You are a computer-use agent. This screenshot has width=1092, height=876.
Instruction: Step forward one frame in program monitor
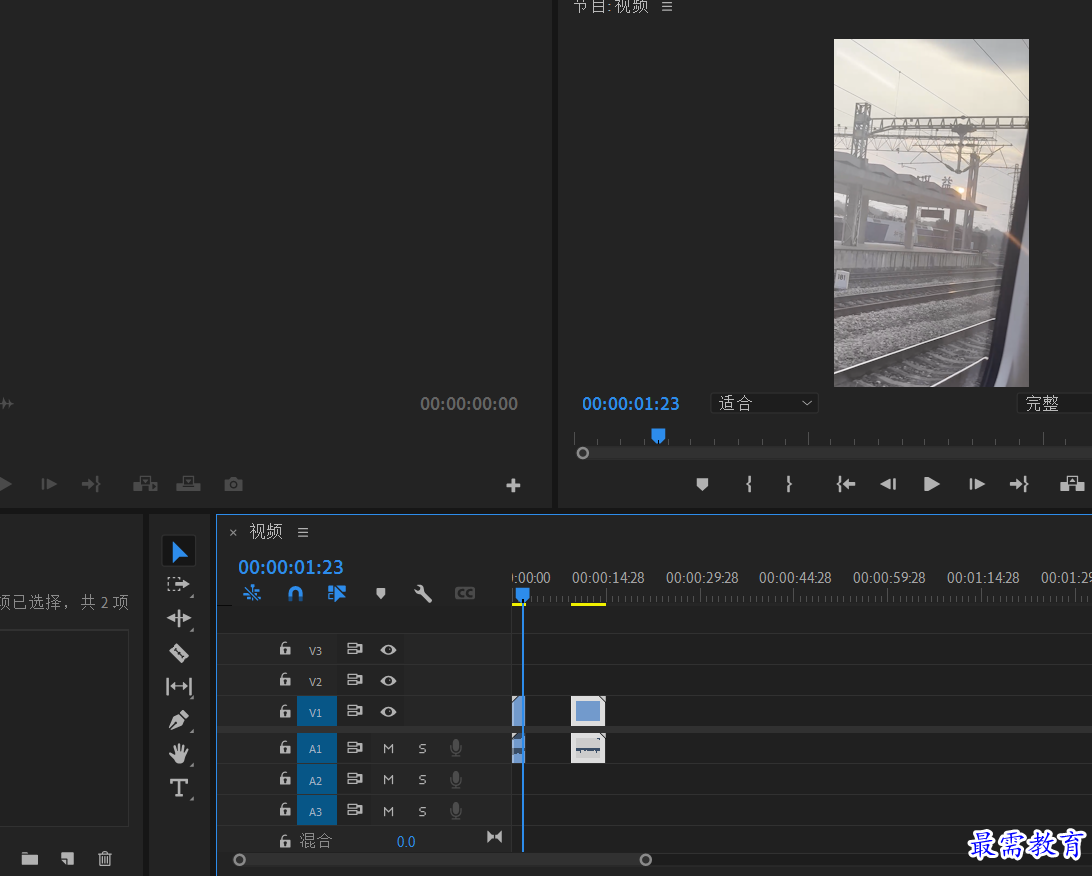[976, 484]
